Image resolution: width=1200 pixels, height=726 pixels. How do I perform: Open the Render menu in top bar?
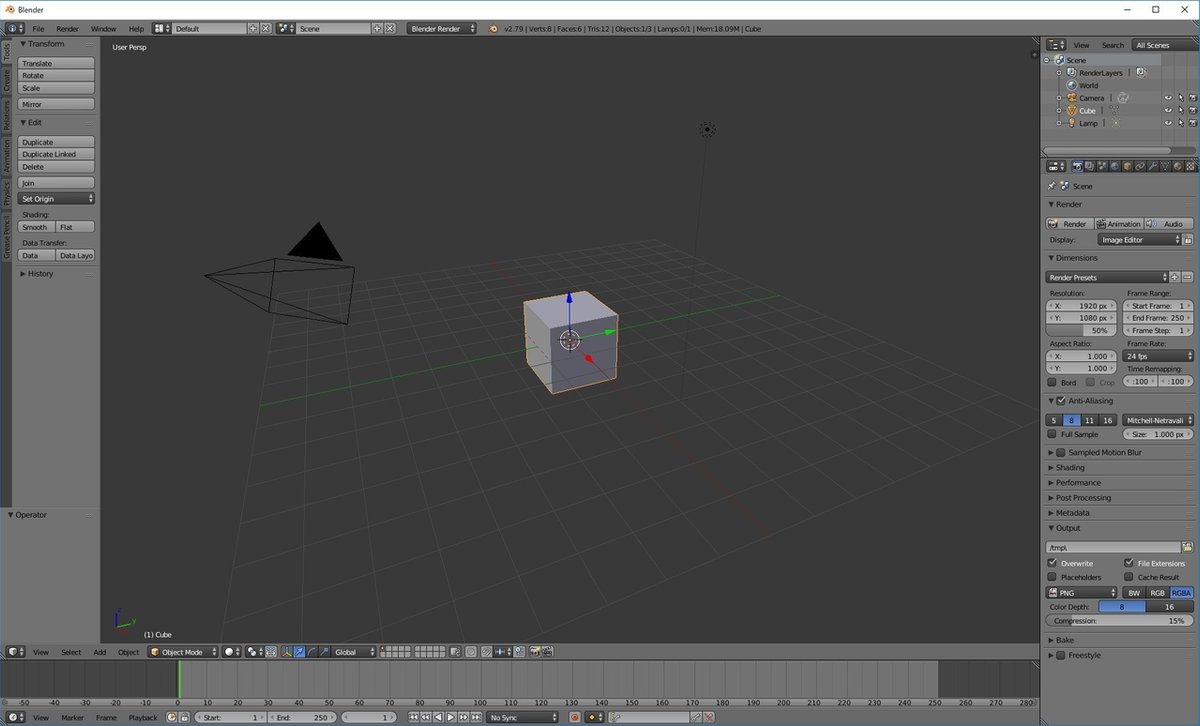point(67,29)
